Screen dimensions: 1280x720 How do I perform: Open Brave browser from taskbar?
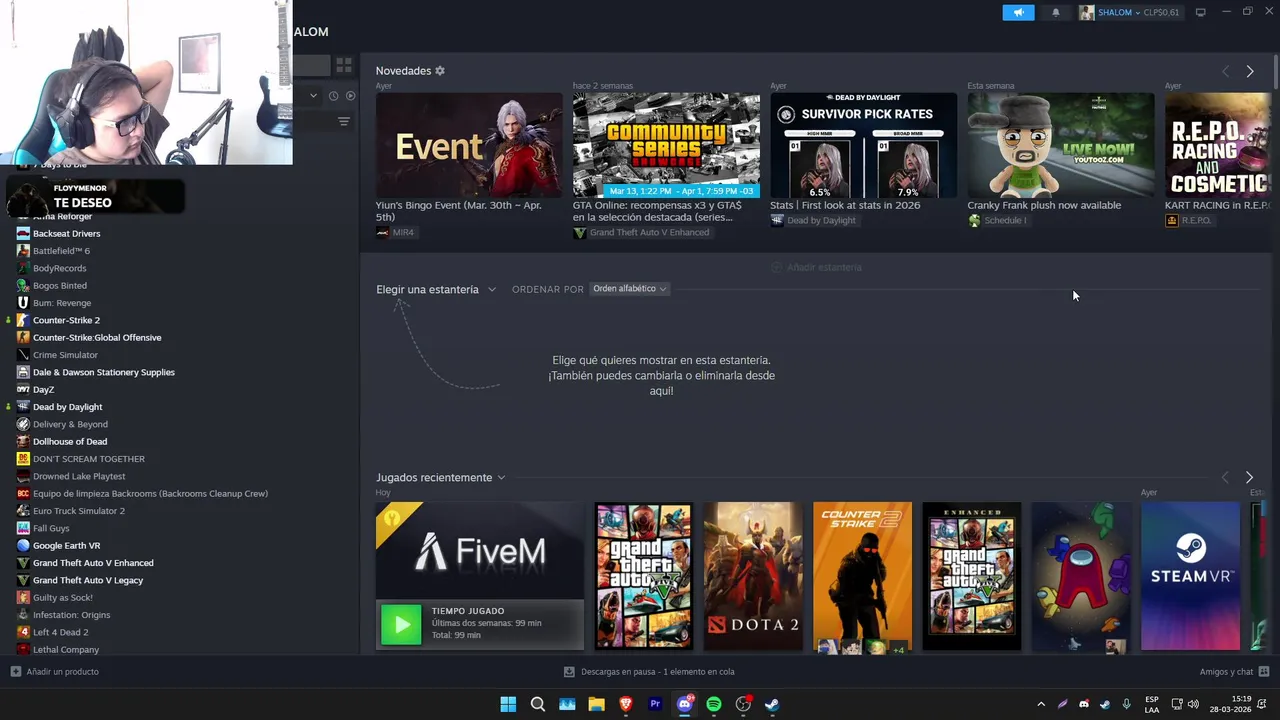pos(626,704)
